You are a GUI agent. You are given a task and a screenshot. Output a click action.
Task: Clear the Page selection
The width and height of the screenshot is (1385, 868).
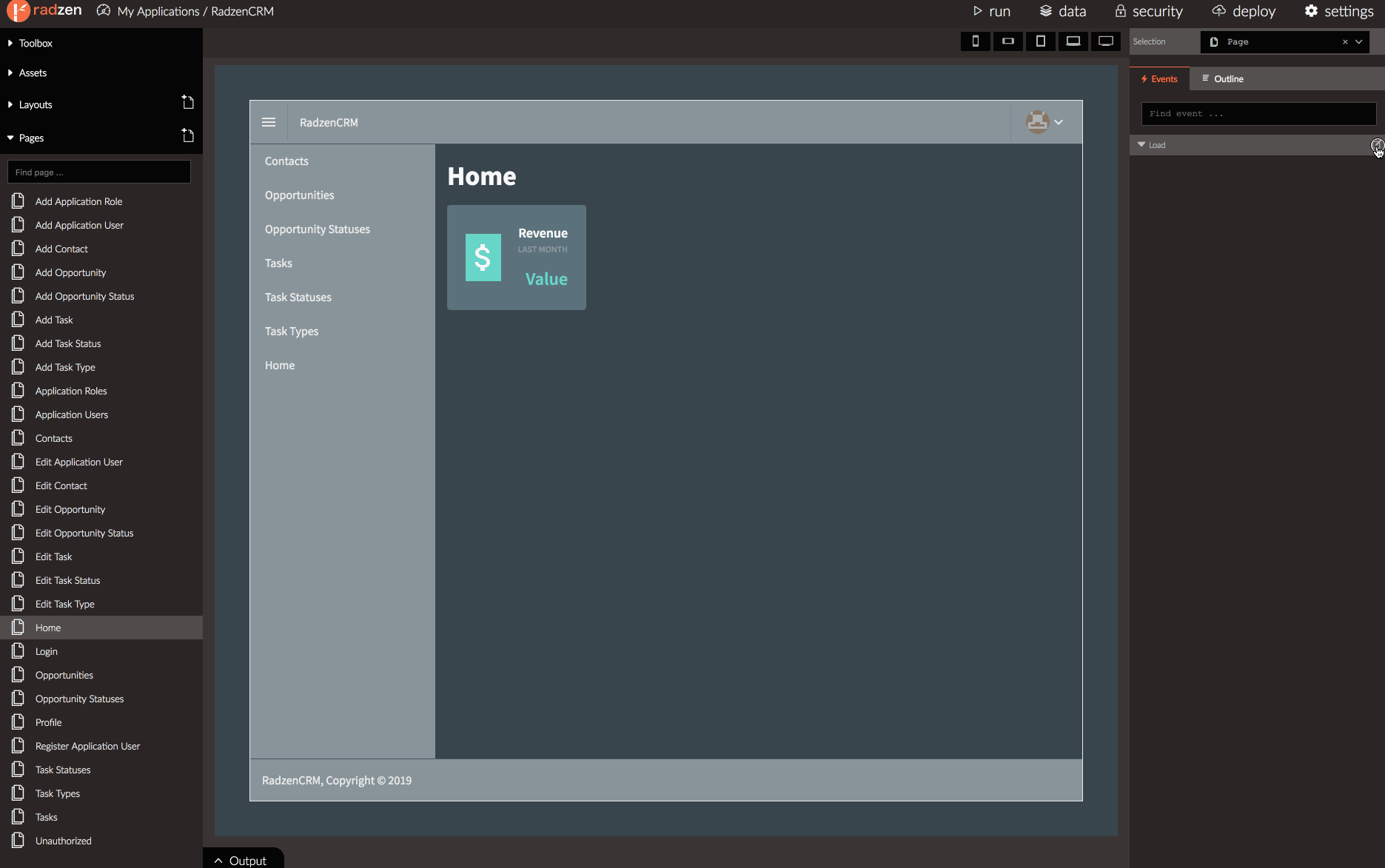coord(1345,42)
